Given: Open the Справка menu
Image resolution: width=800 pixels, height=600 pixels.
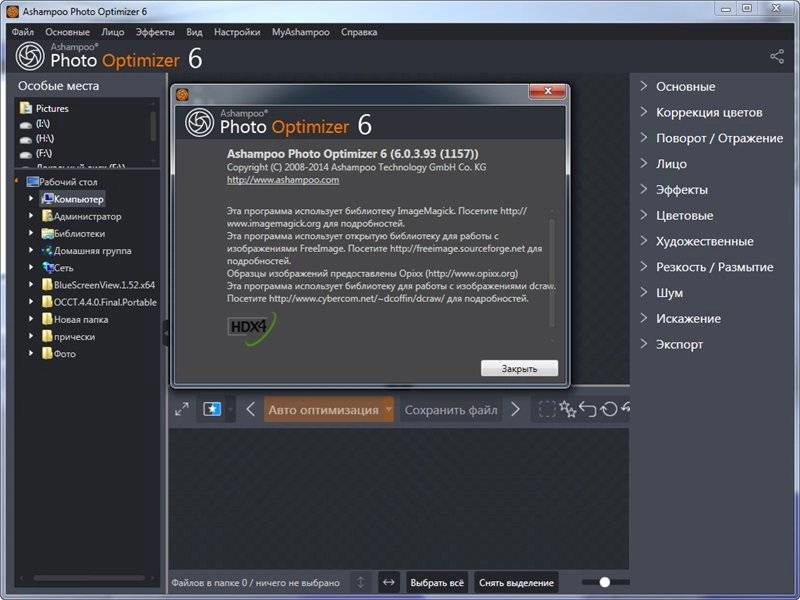Looking at the screenshot, I should click(x=359, y=32).
